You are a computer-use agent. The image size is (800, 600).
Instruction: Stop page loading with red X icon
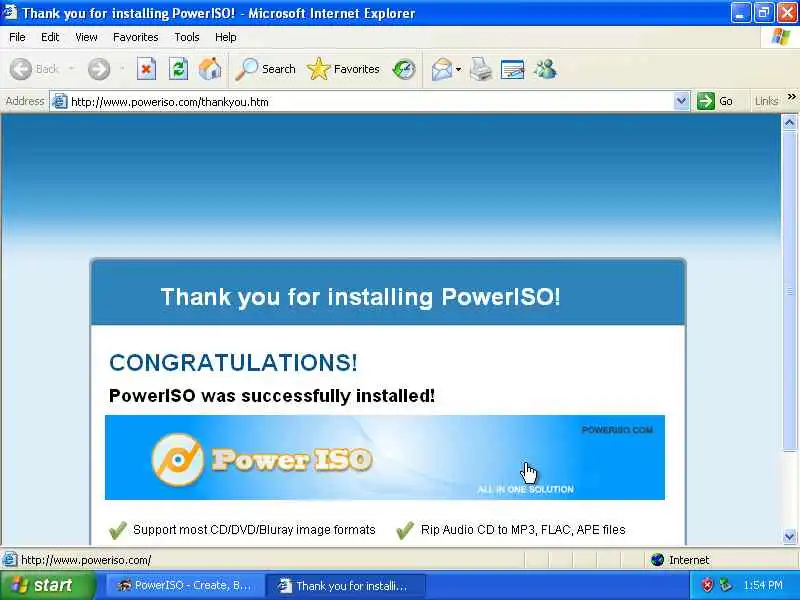coord(146,69)
